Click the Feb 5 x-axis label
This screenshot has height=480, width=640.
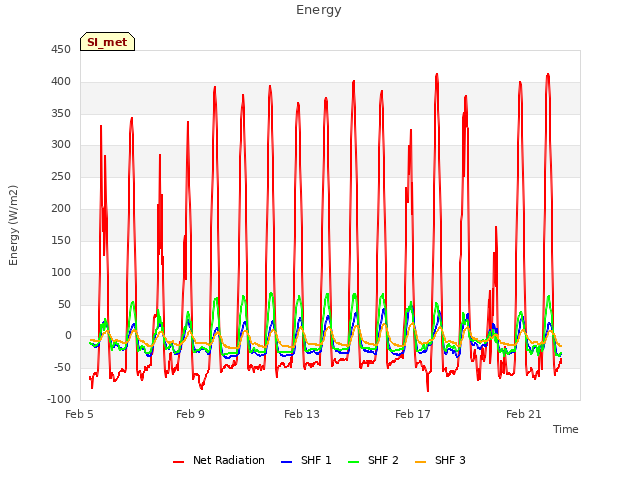79,414
